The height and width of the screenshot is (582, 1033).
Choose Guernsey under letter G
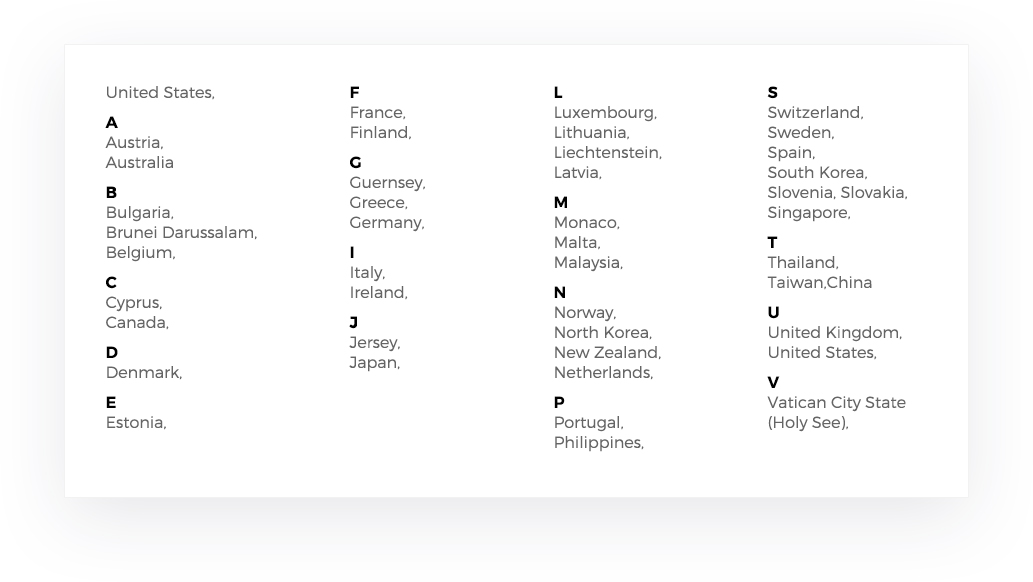click(x=386, y=183)
